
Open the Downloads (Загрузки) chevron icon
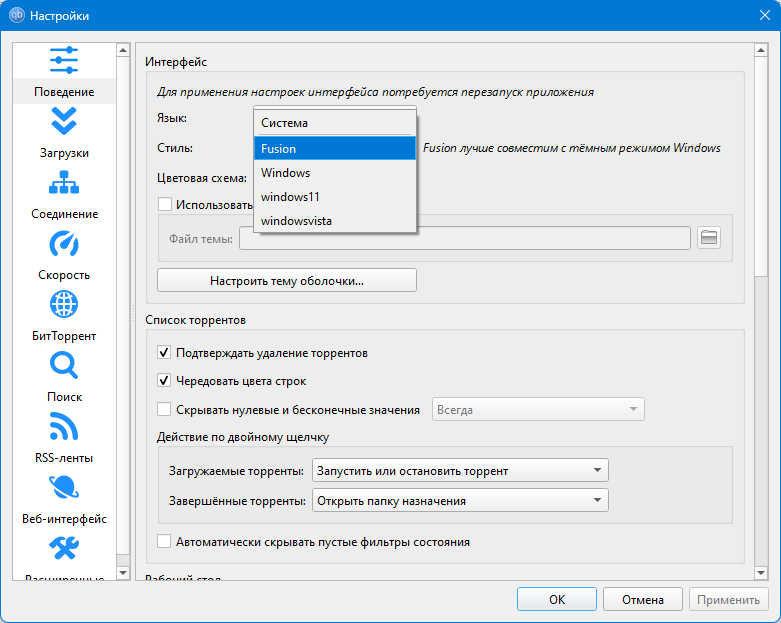click(64, 122)
